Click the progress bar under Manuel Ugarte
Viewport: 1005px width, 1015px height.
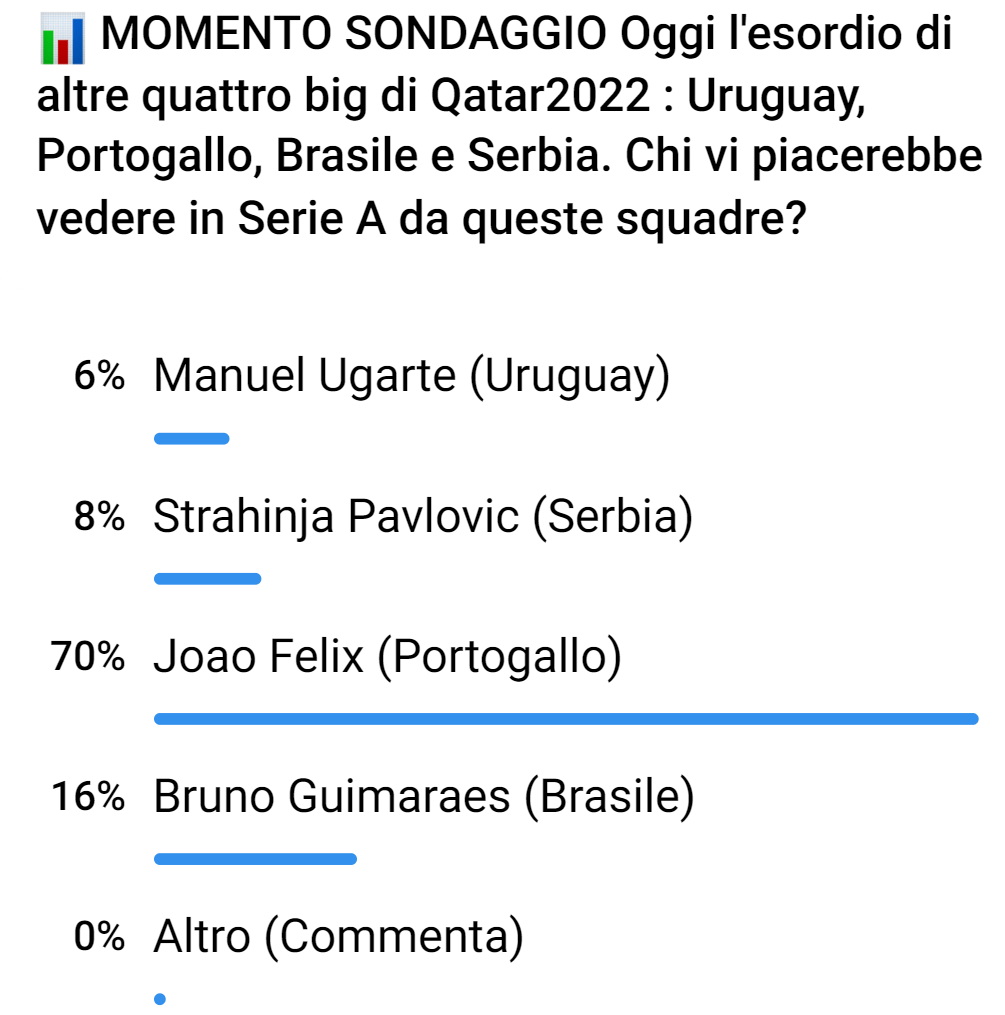(x=192, y=438)
